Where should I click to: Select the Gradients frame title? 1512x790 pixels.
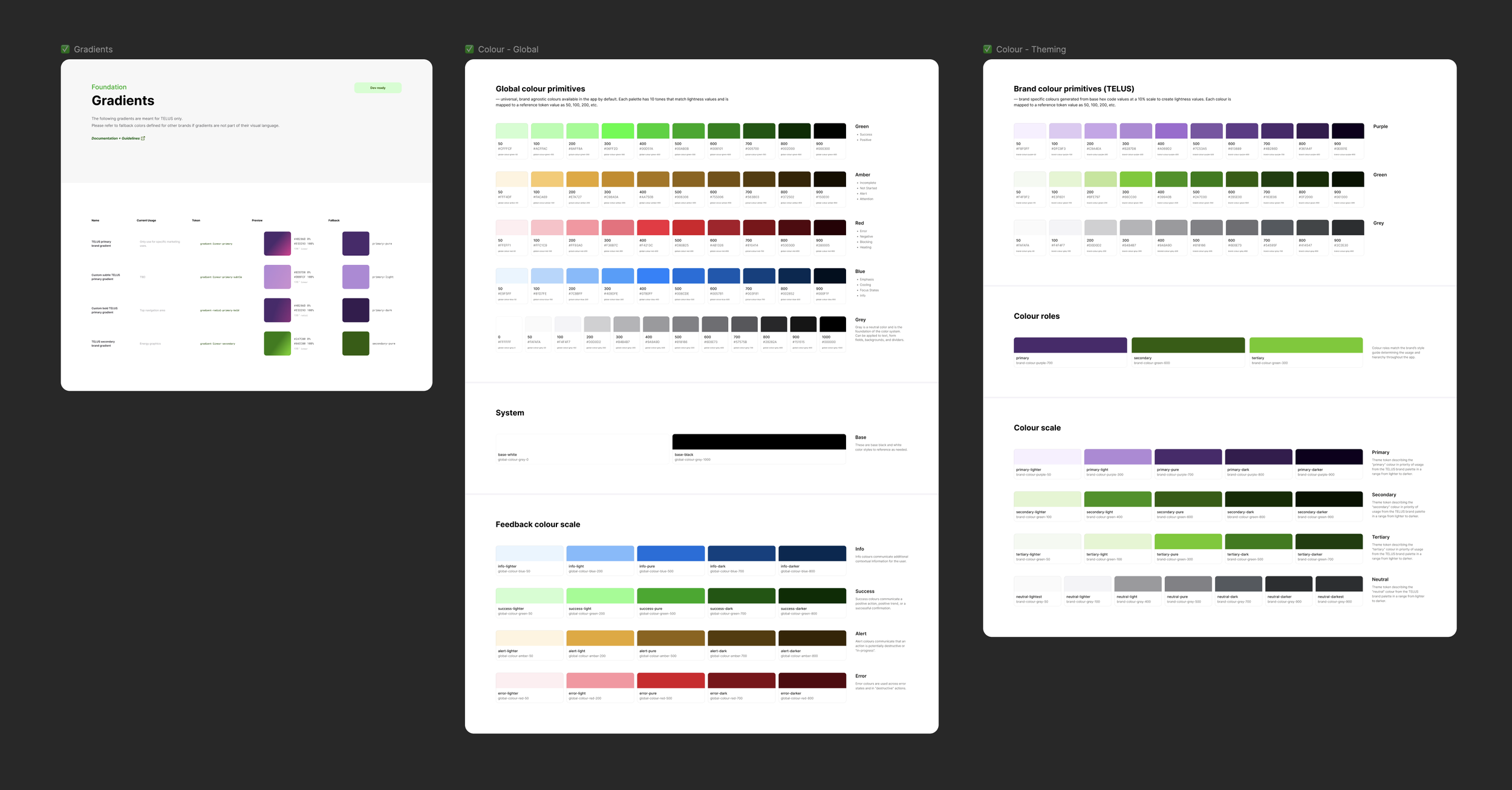[93, 50]
